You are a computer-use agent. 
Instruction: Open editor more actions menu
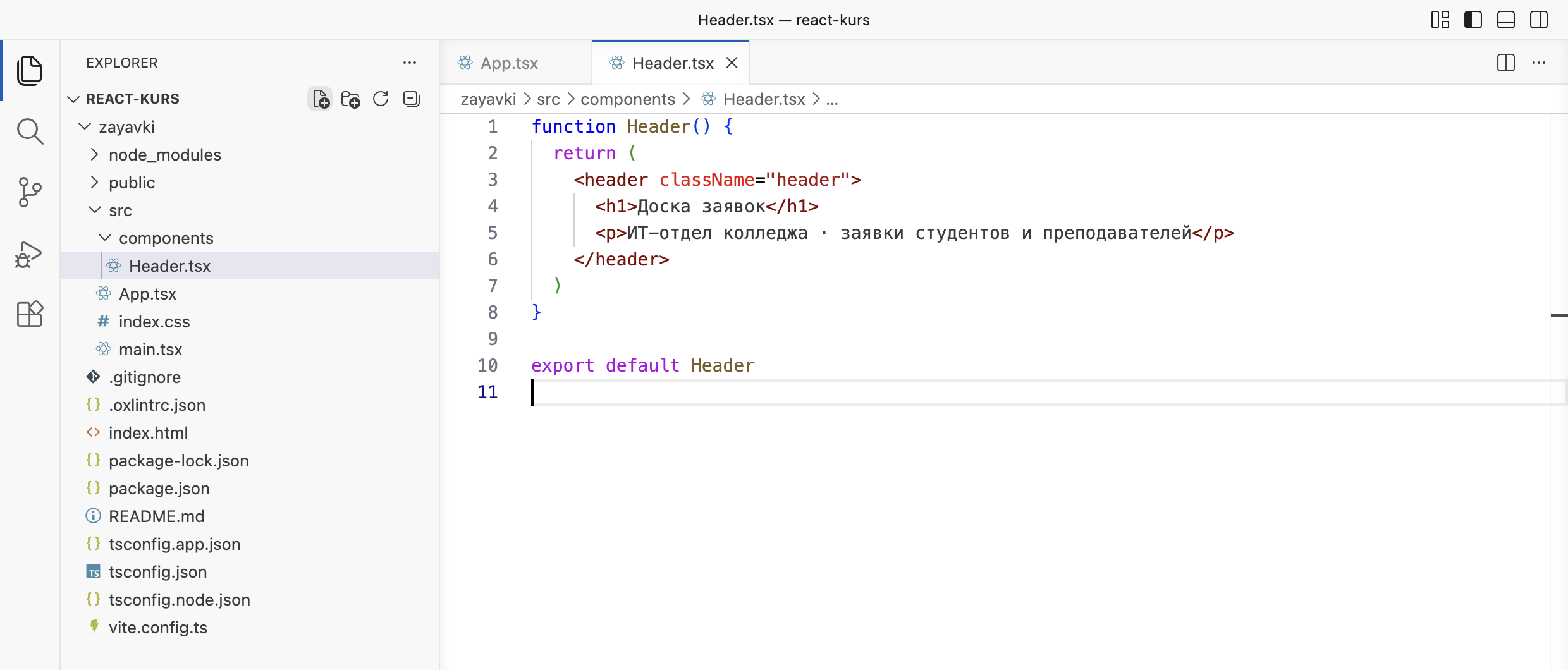click(x=1539, y=63)
